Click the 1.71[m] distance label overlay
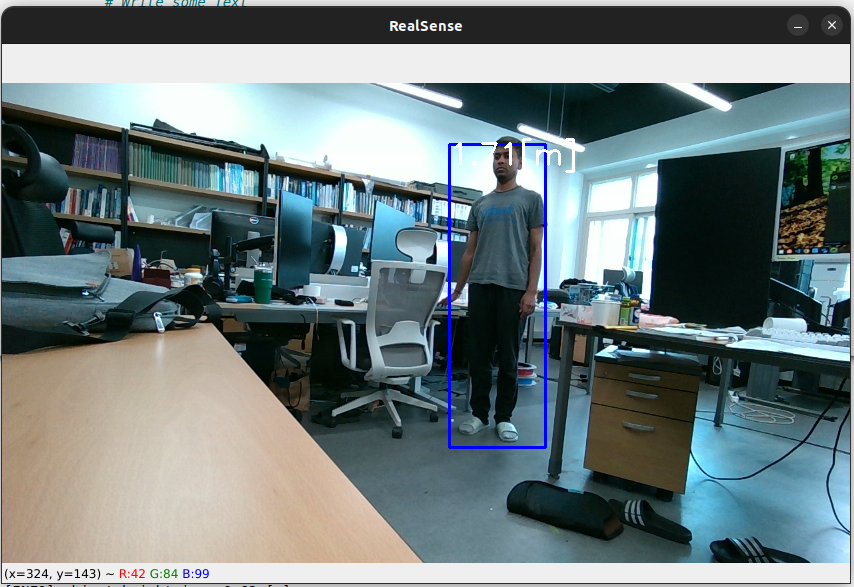Screen dimensions: 854x587 [514, 155]
